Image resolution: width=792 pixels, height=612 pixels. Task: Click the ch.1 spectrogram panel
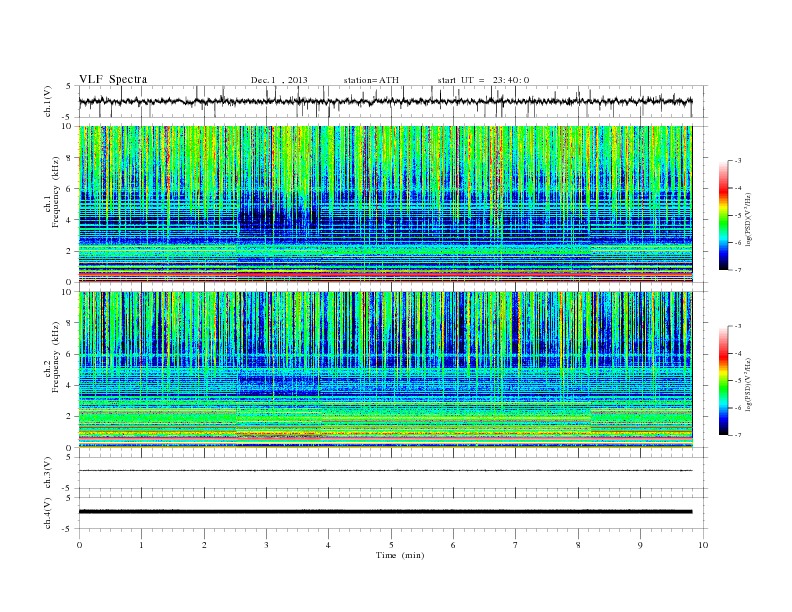385,204
